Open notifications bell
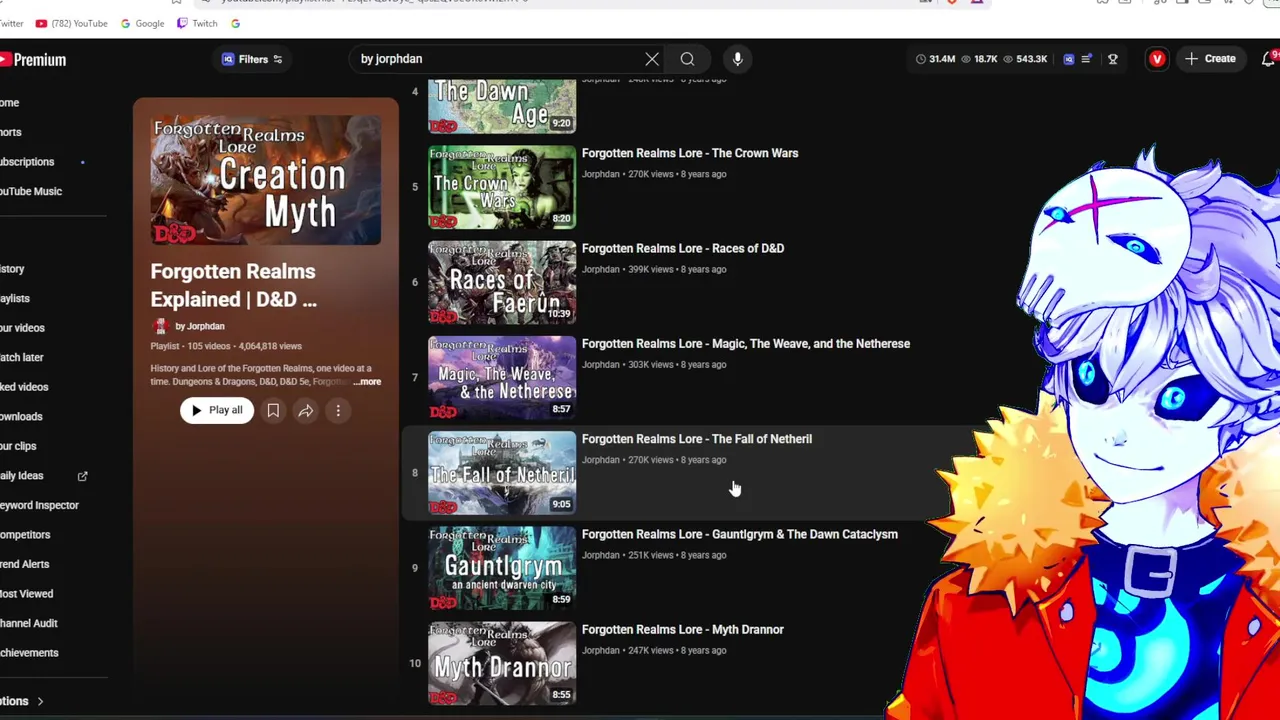This screenshot has width=1280, height=720. 1269,59
